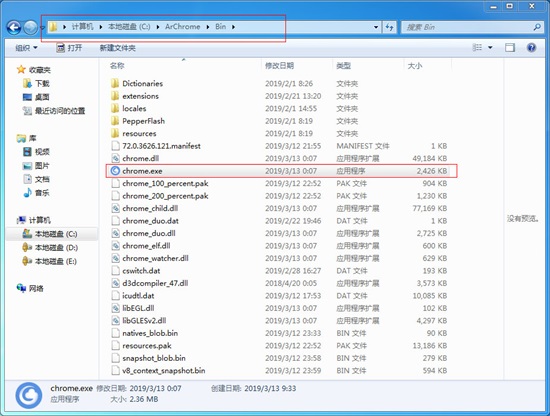Select the locales folder icon

115,108
